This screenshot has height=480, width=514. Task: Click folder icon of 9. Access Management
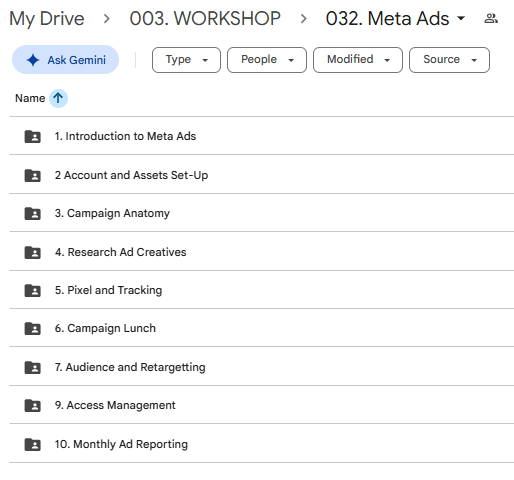click(x=33, y=405)
